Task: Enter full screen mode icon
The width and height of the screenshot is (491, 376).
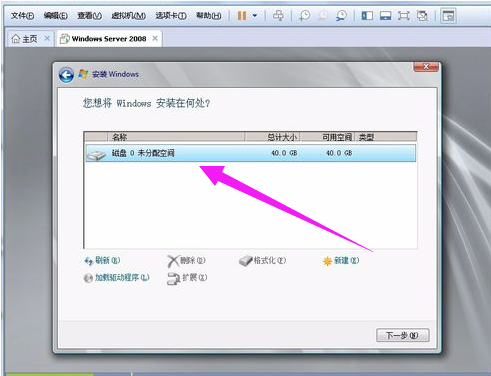Action: coord(404,16)
